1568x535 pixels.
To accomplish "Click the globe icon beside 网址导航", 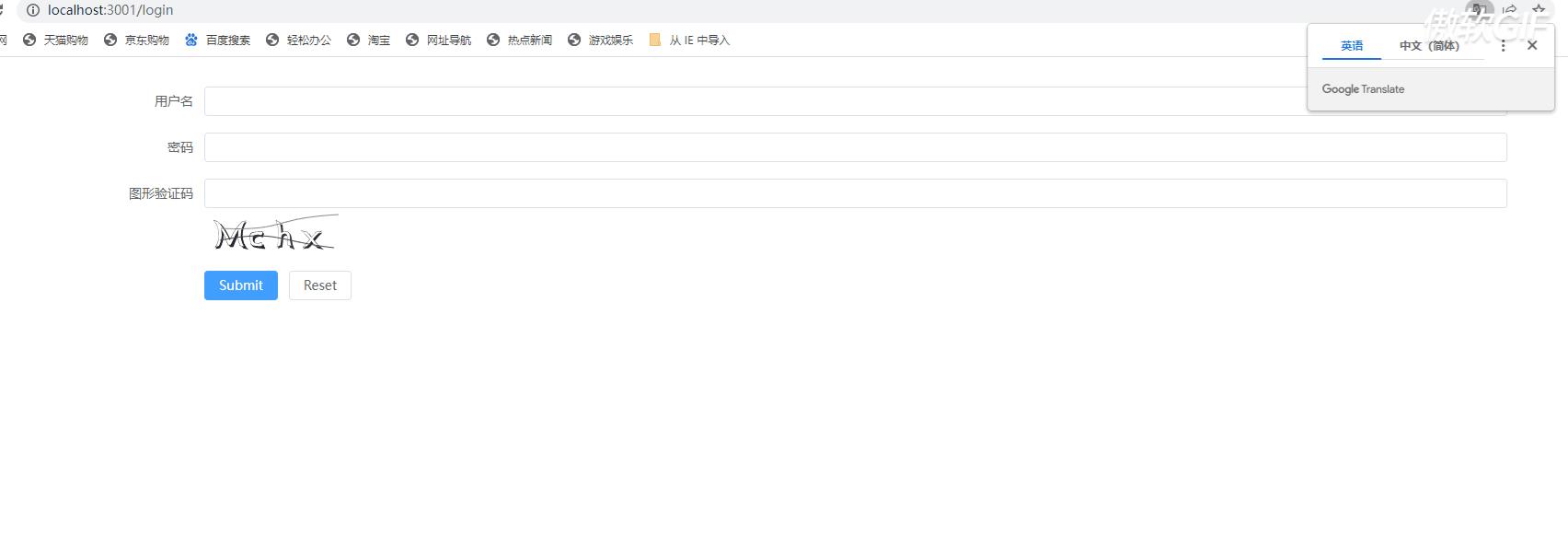I will (412, 40).
